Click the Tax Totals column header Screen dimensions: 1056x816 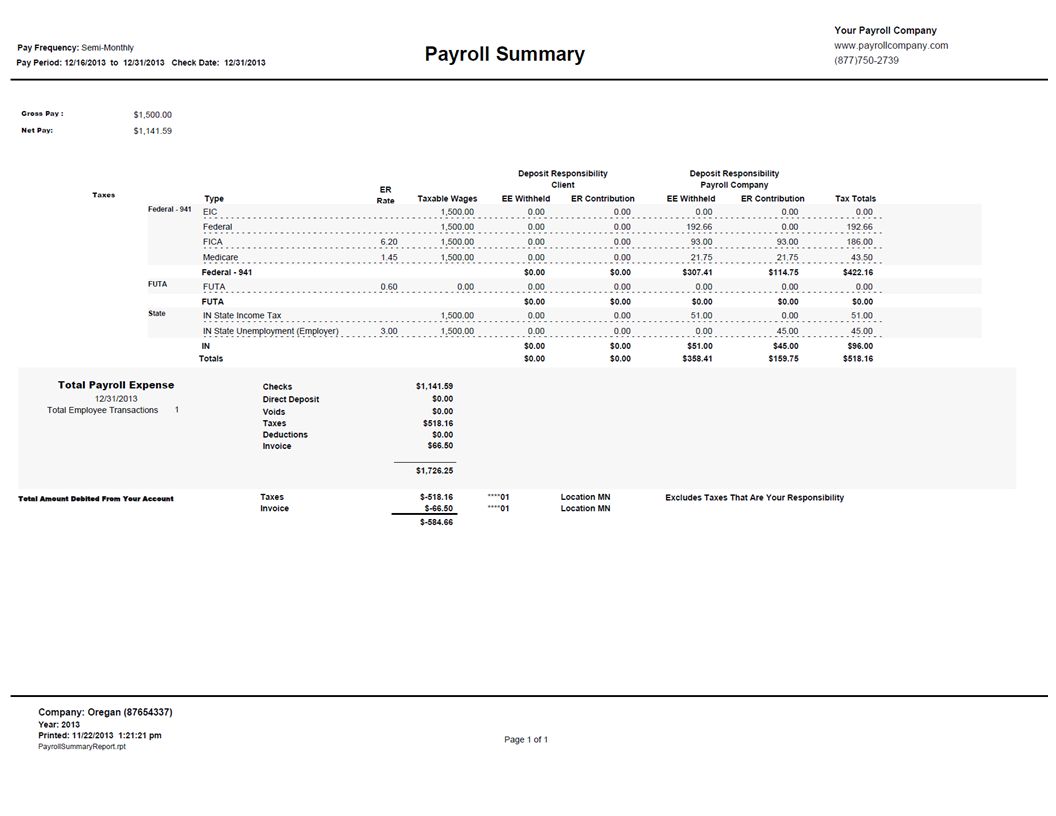855,199
